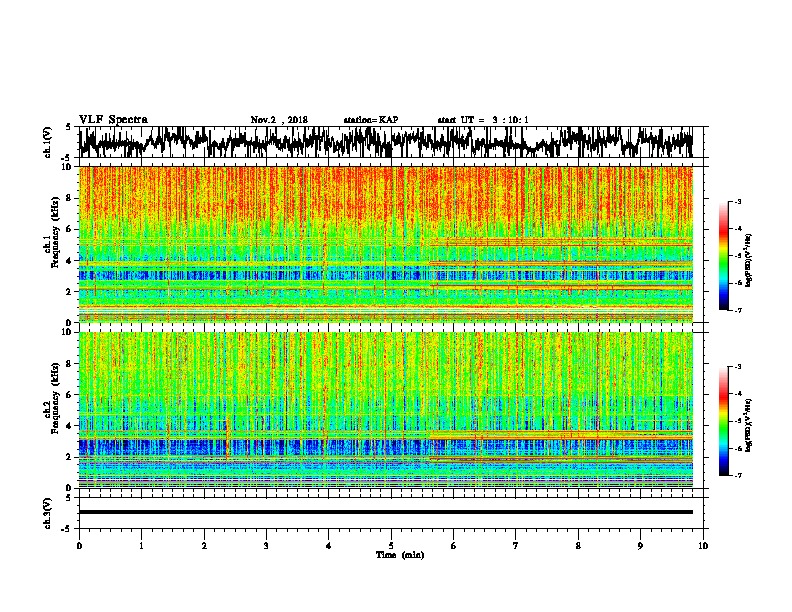Click the 8 kHz tick on ch.1 axis
The height and width of the screenshot is (612, 792).
69,198
